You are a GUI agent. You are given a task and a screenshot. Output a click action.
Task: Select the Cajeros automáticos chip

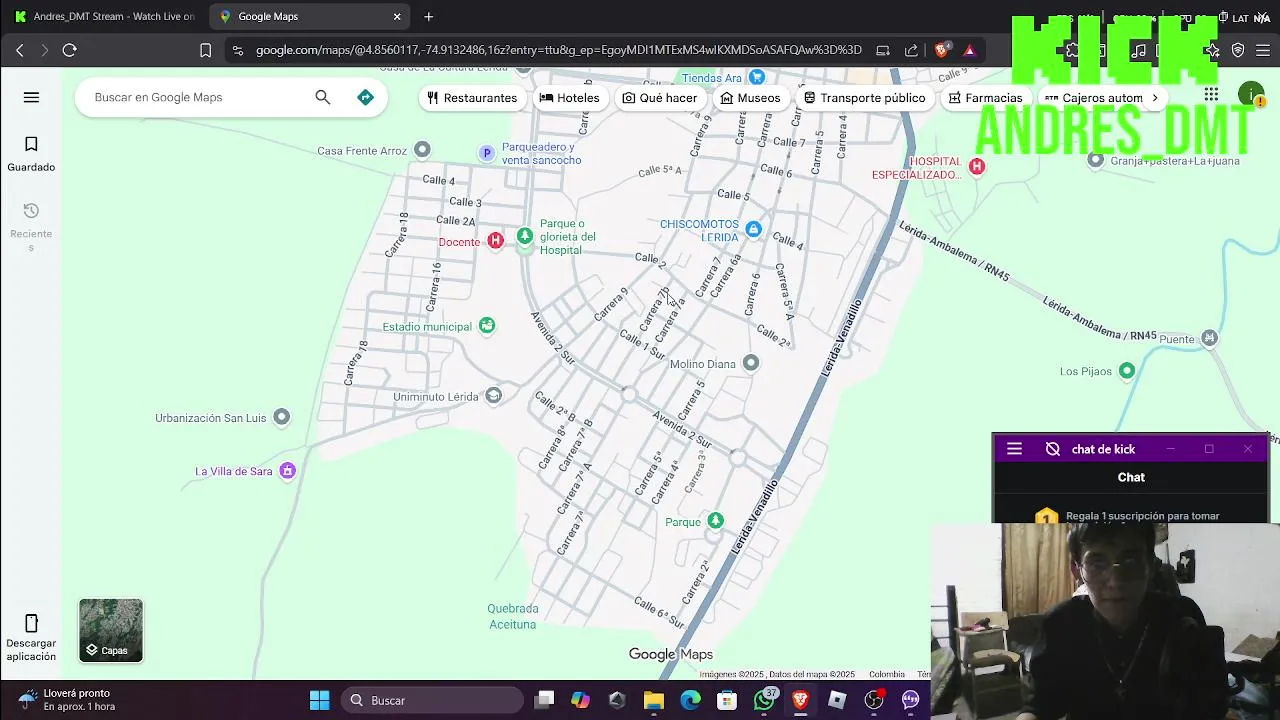[x=1093, y=98]
